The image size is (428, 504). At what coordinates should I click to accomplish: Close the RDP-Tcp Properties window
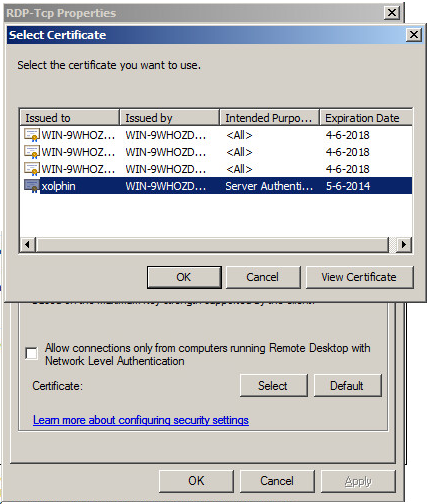(392, 13)
